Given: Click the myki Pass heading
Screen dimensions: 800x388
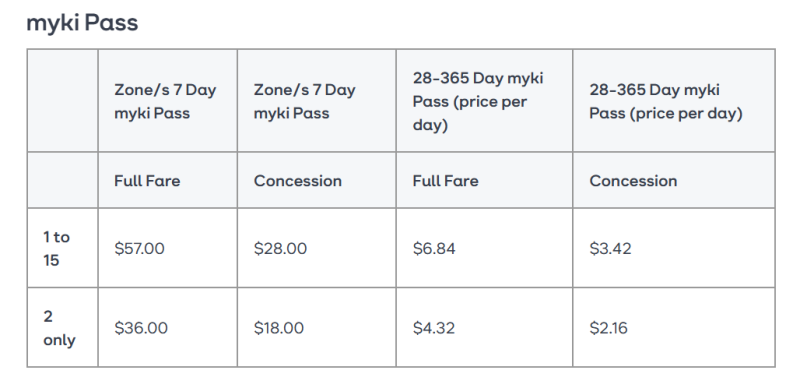Looking at the screenshot, I should point(82,23).
